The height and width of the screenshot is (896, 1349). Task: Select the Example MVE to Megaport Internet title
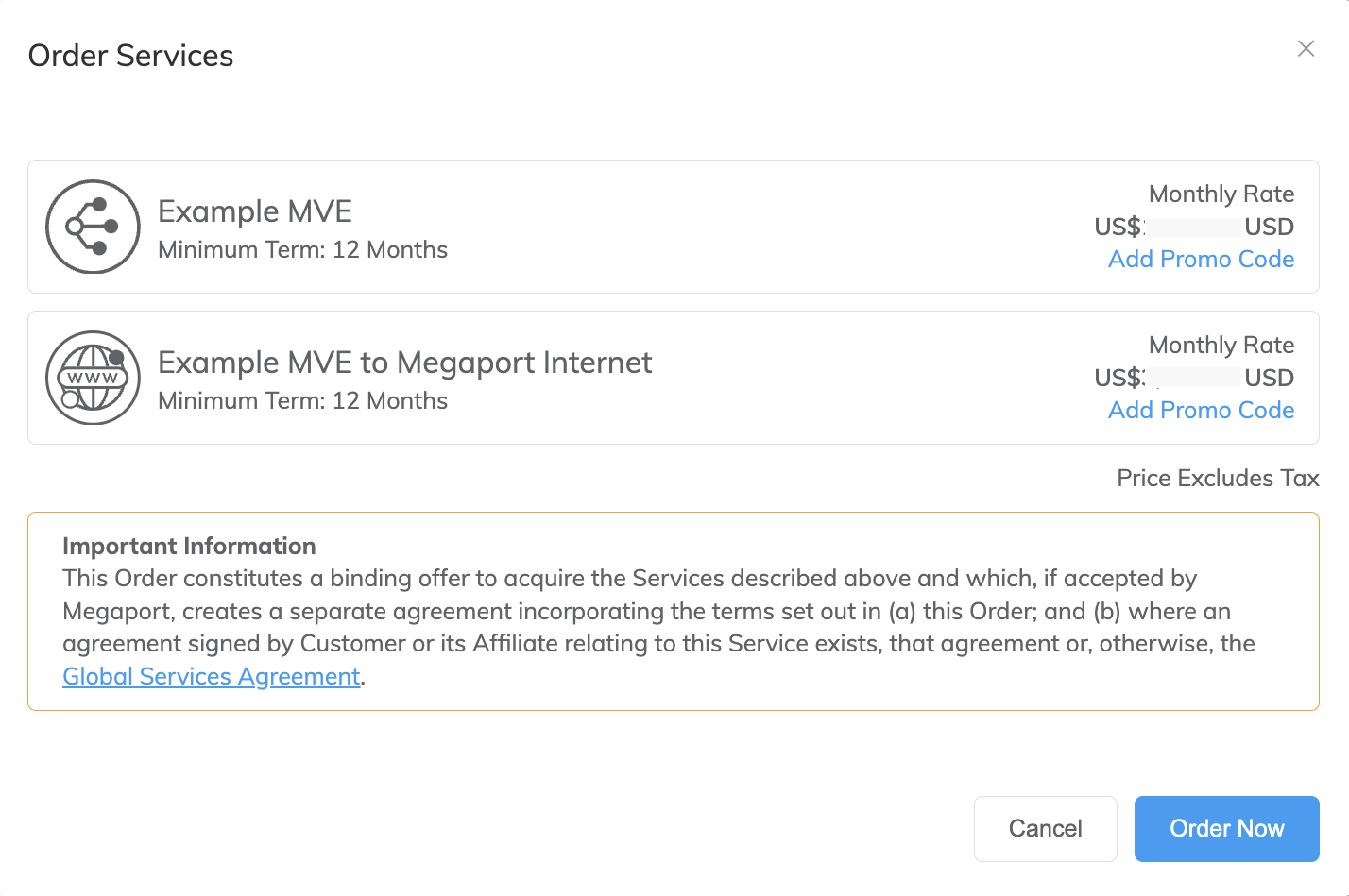pos(404,363)
